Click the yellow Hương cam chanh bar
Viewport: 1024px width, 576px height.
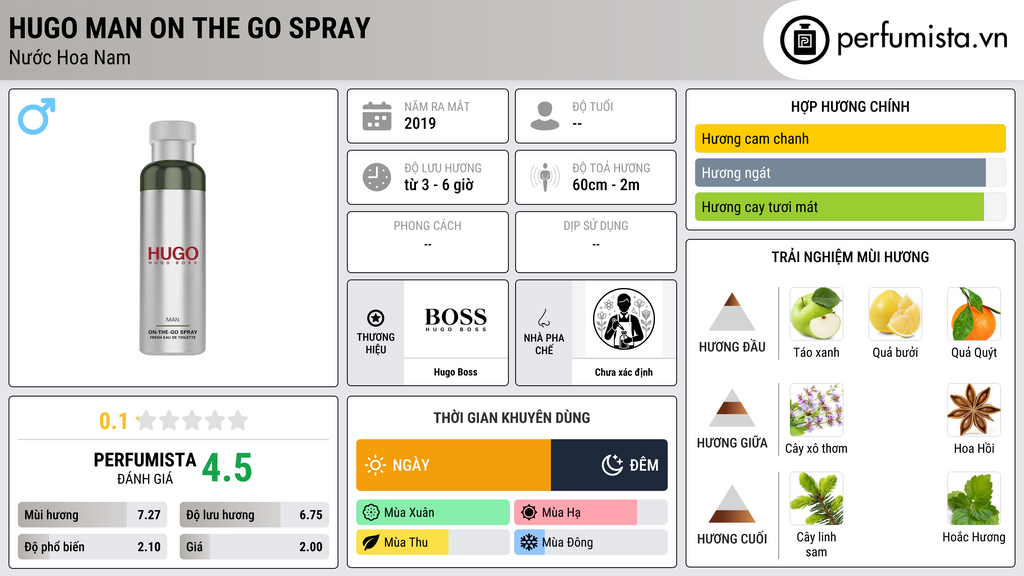pyautogui.click(x=850, y=138)
